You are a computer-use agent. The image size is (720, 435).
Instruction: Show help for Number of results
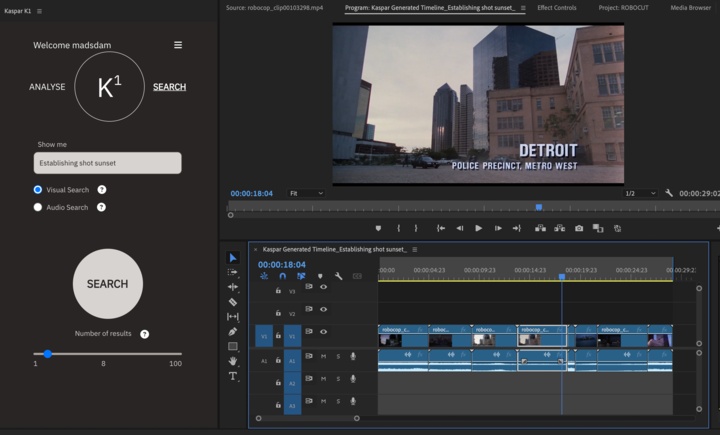coord(145,334)
